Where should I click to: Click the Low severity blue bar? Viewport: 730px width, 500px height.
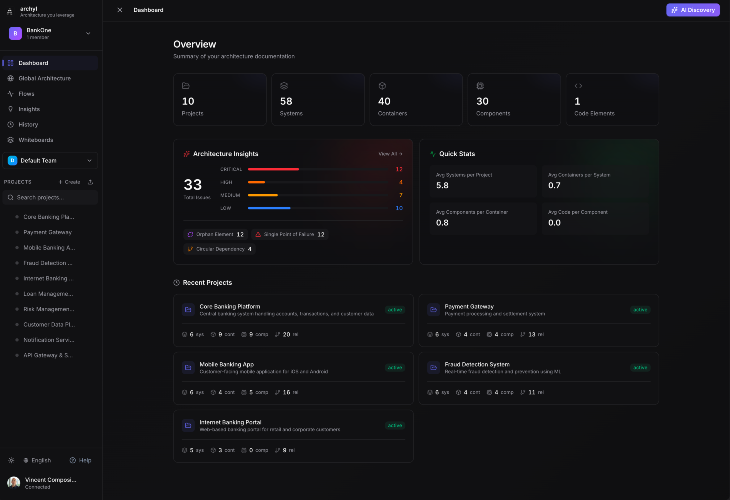(269, 208)
